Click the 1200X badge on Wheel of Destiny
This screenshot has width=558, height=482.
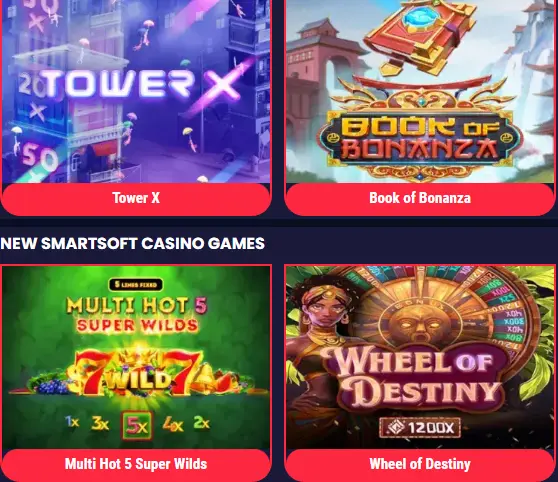point(420,427)
